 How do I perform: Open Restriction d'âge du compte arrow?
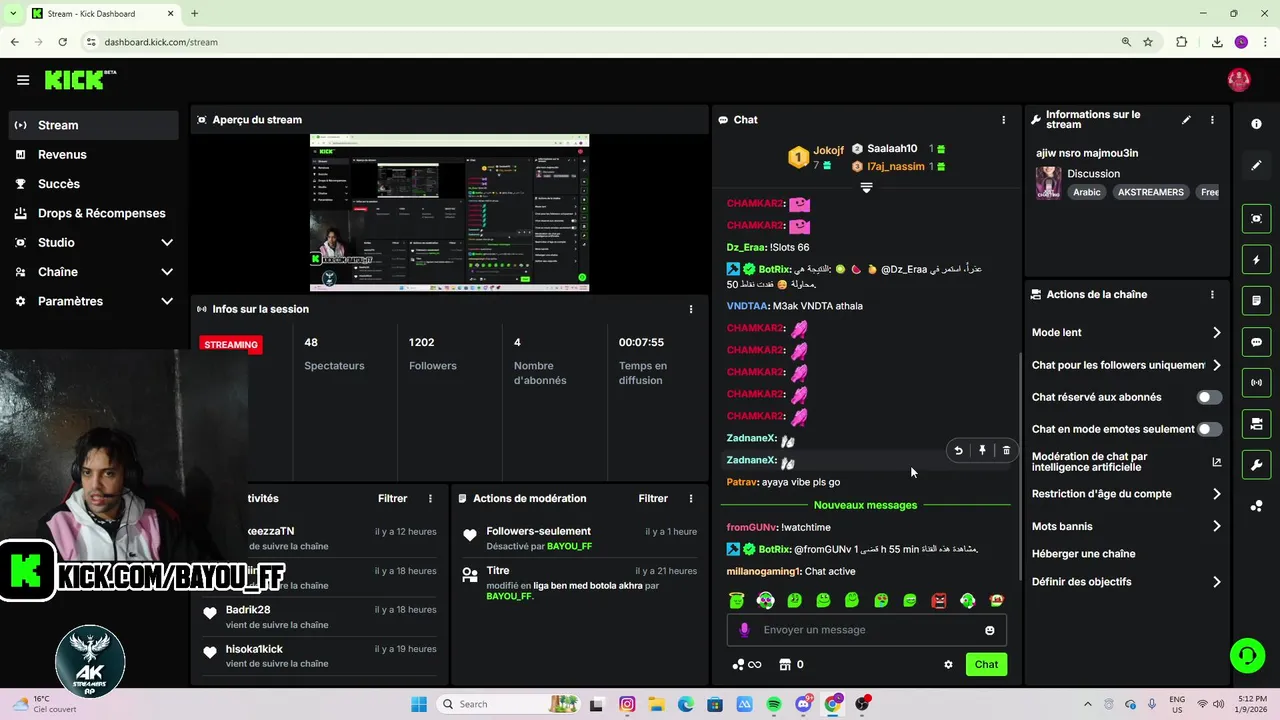1217,494
